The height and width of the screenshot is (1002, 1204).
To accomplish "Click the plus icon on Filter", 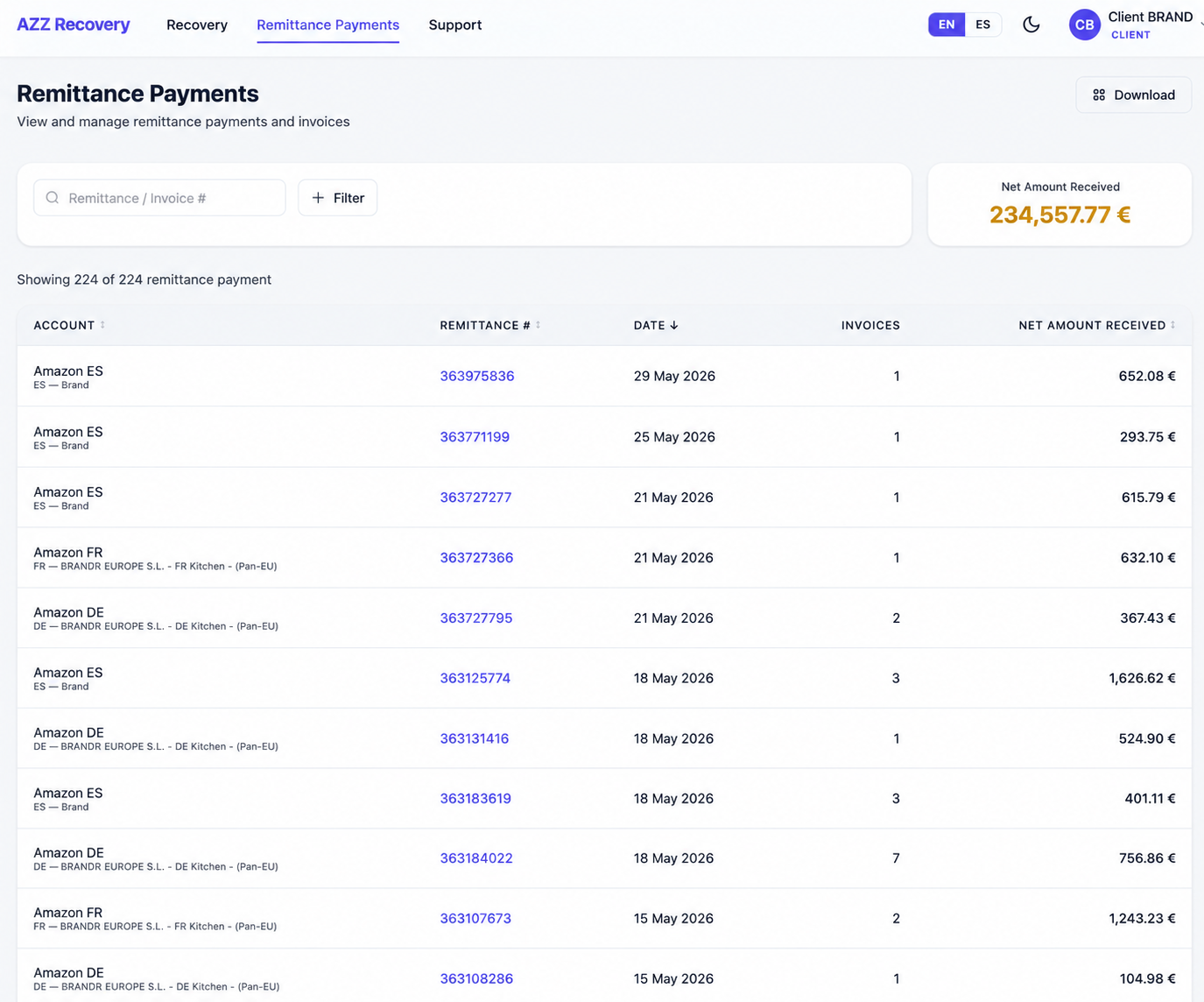I will tap(318, 198).
